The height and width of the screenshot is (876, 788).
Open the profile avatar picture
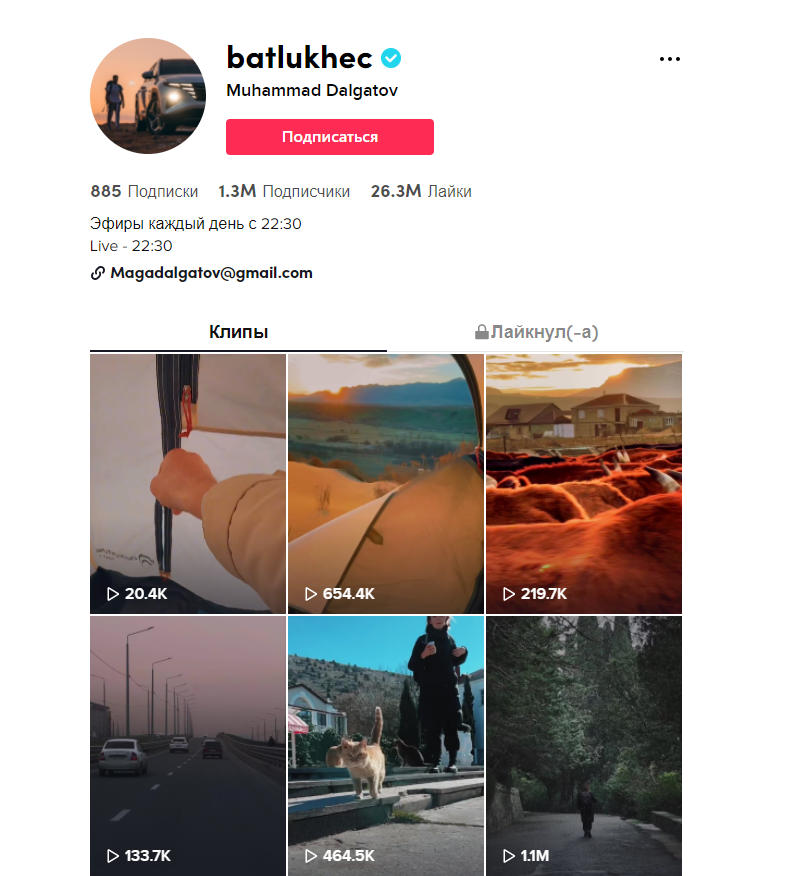148,96
